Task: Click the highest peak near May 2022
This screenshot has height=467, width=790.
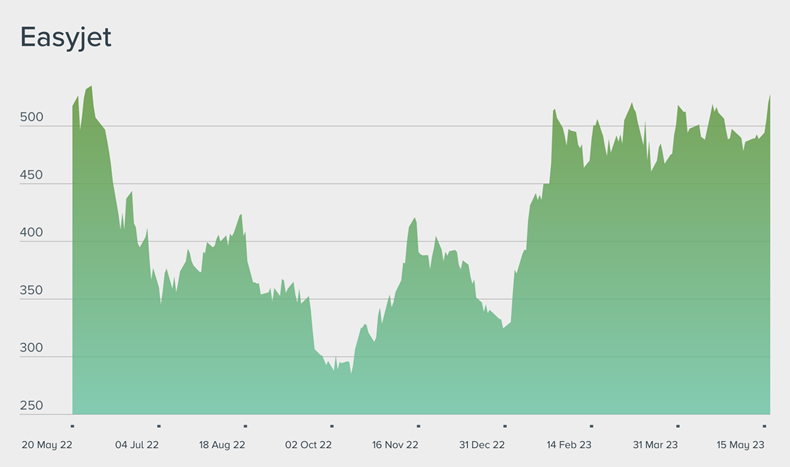Action: (91, 88)
